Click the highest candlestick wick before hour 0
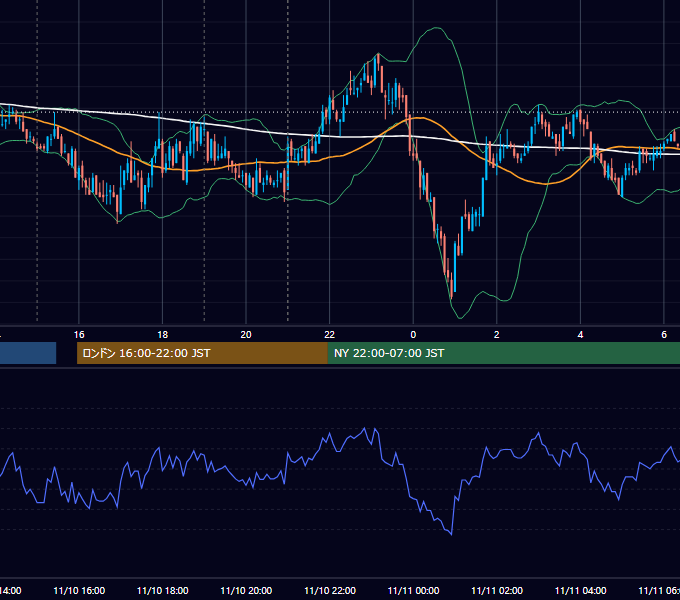680x600 pixels. coord(378,54)
